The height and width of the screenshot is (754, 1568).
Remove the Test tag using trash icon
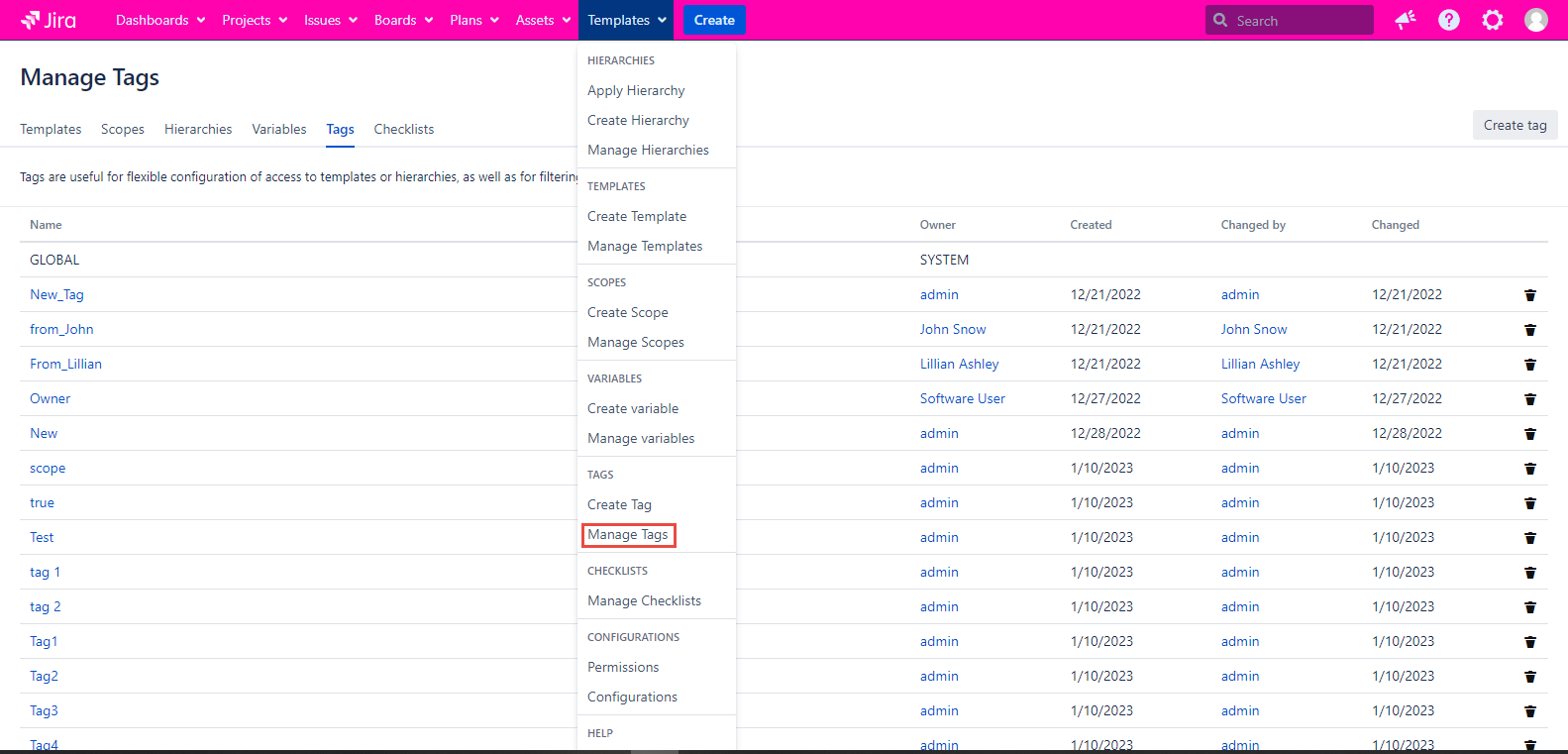click(1529, 538)
